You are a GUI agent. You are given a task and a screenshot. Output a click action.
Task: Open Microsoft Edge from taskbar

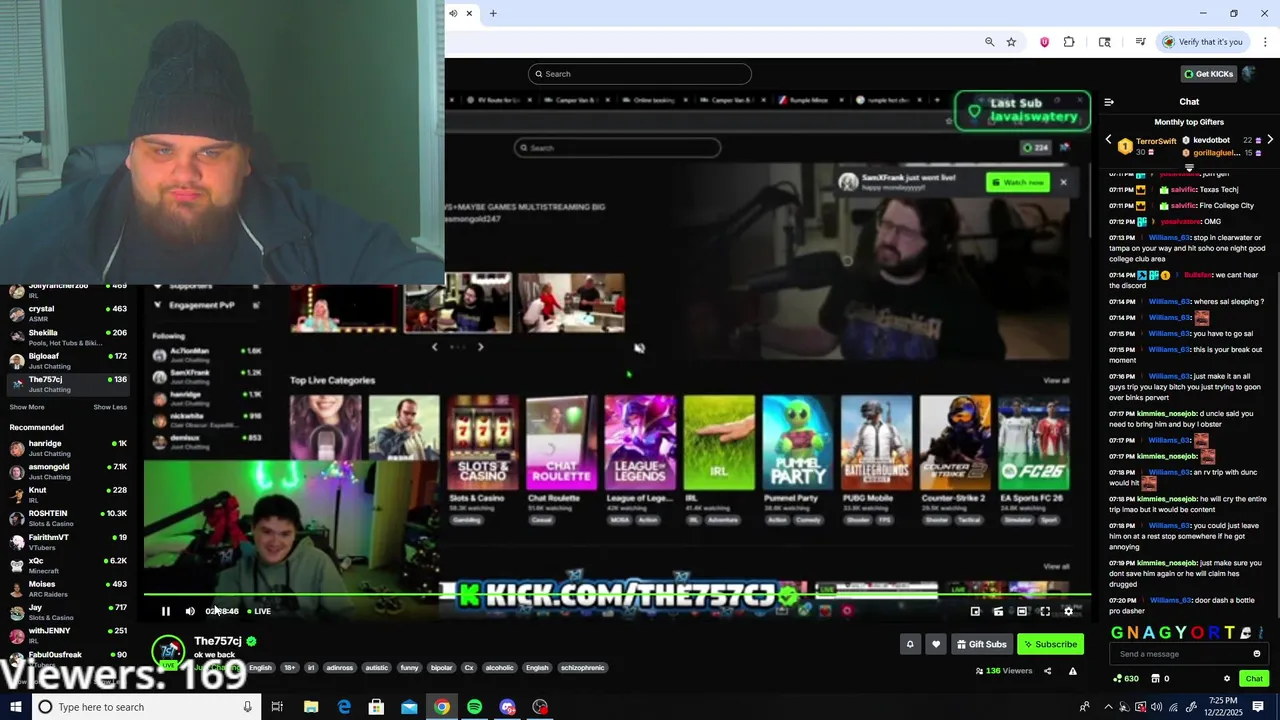344,707
